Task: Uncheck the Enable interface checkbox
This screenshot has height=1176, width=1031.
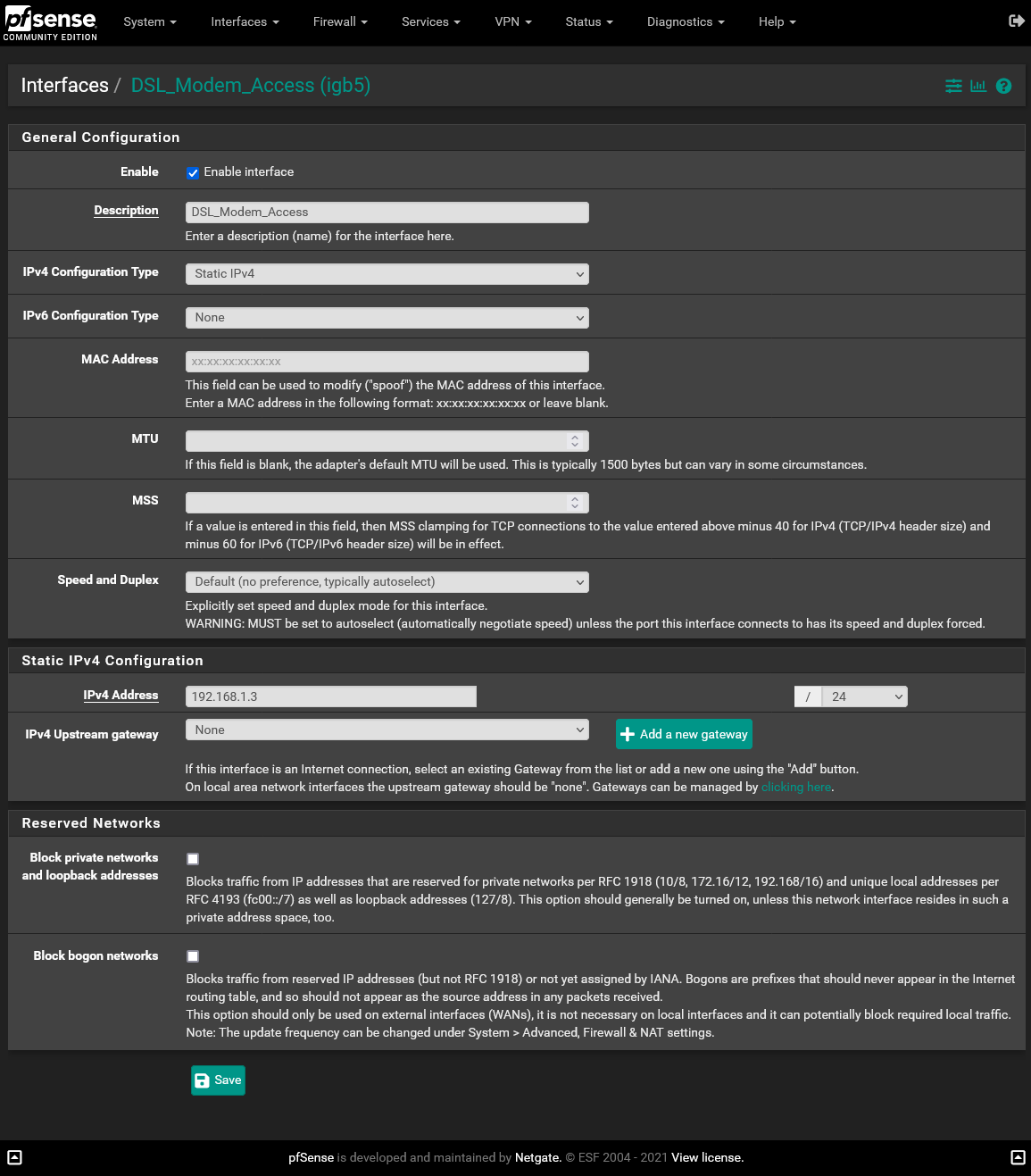Action: click(x=193, y=173)
